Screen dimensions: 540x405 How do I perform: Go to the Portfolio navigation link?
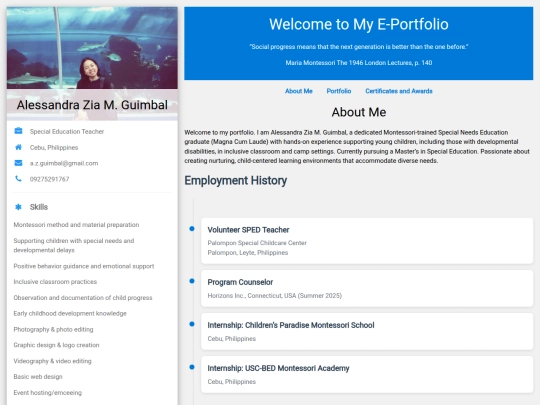[x=339, y=91]
